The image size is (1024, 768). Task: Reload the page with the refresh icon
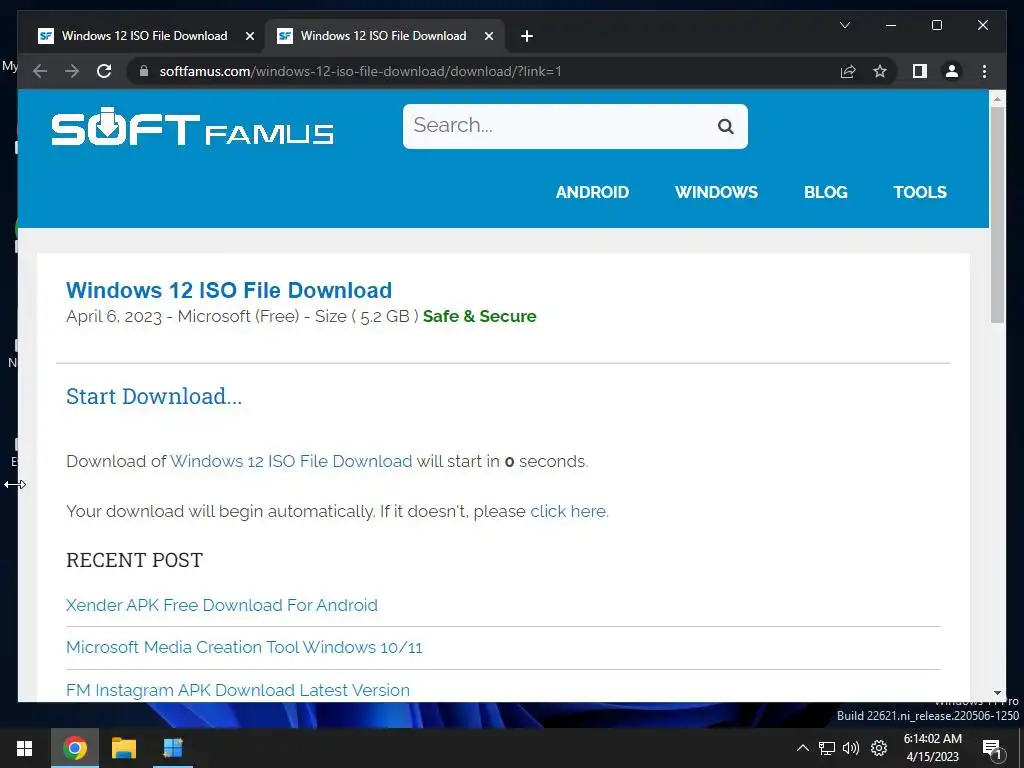[x=104, y=71]
